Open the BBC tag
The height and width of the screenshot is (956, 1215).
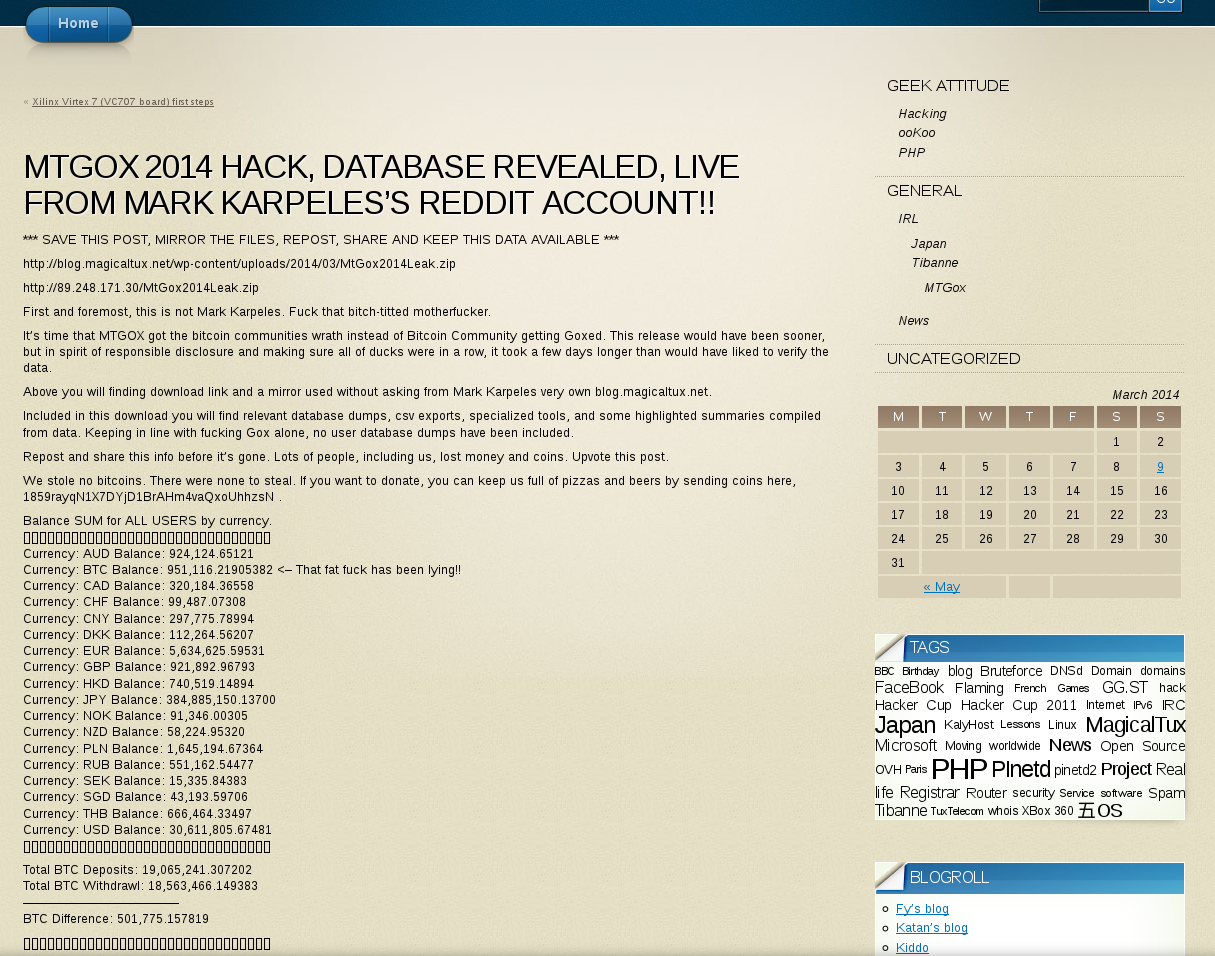coord(884,671)
